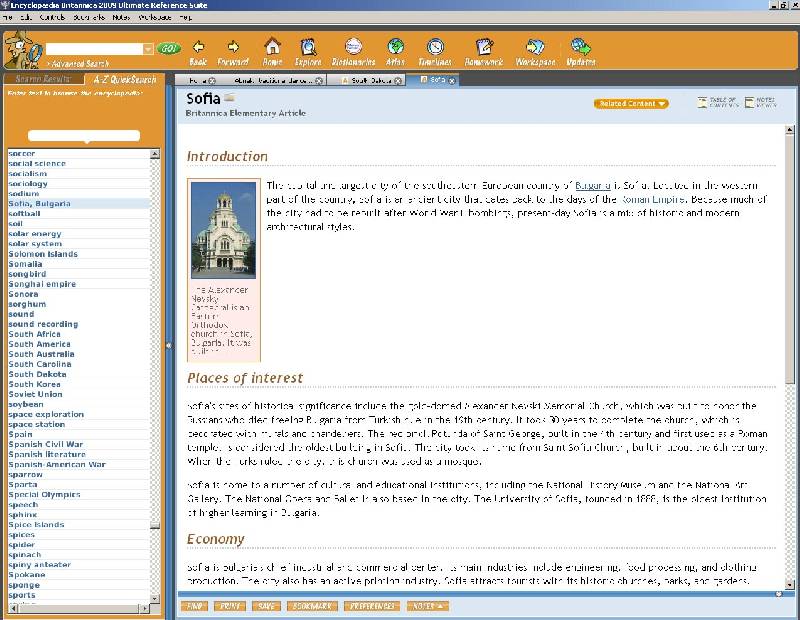This screenshot has height=620, width=800.
Task: Open the PREFERENCES button
Action: (372, 606)
